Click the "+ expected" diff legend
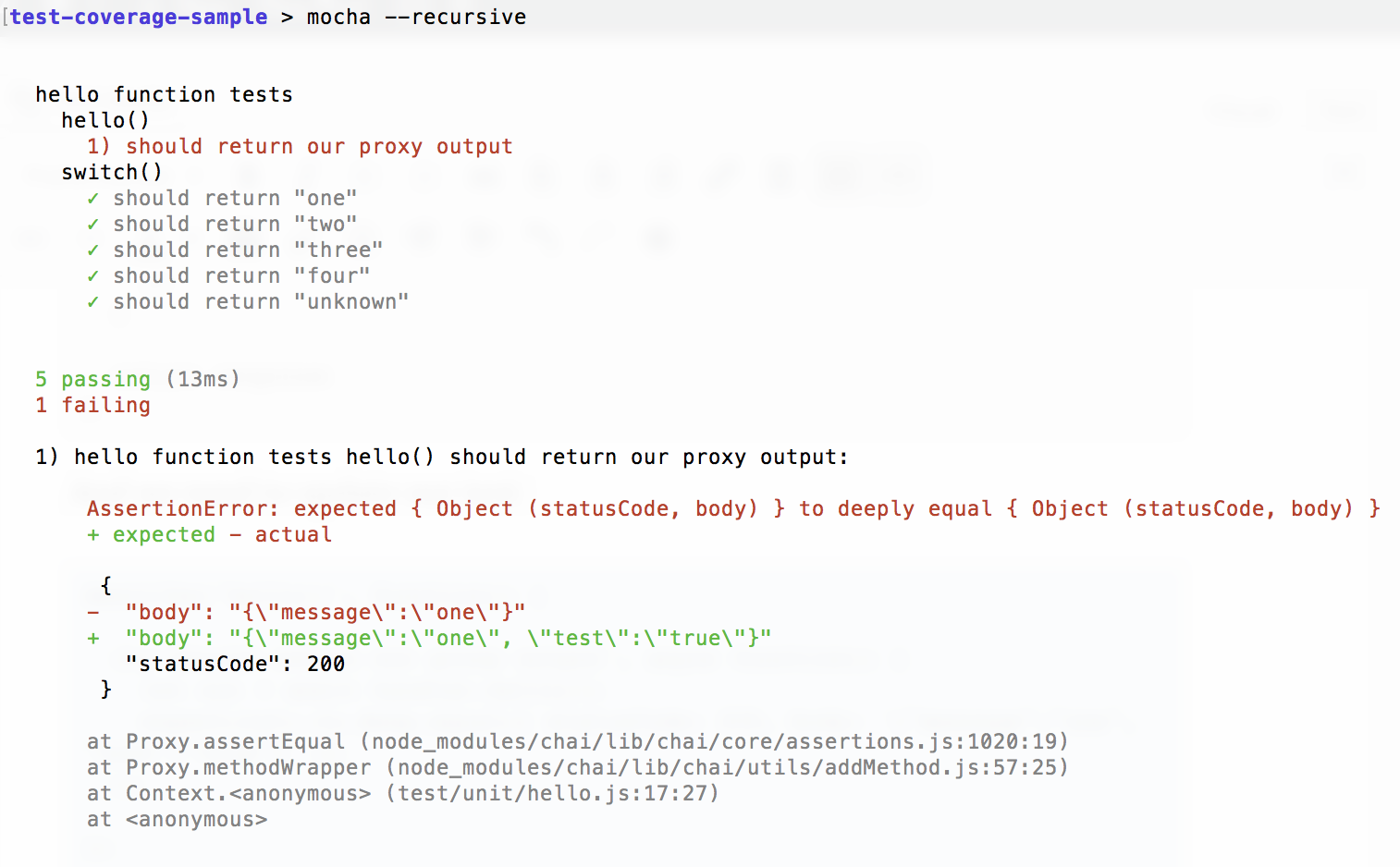Image resolution: width=1400 pixels, height=867 pixels. tap(151, 534)
